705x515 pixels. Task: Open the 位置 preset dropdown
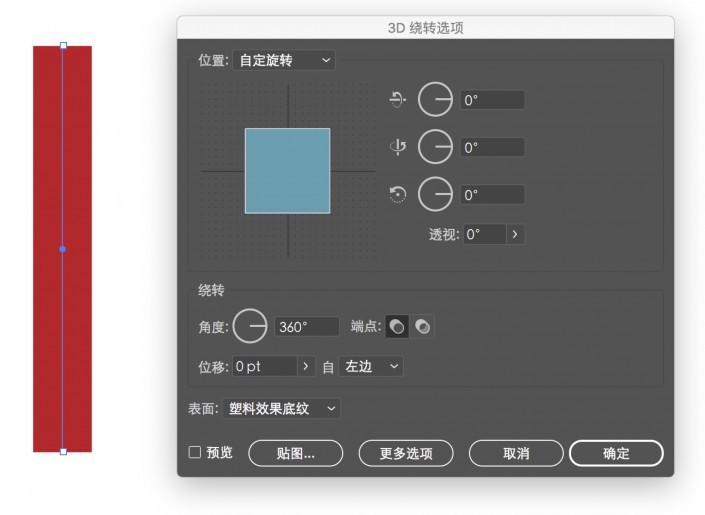[x=284, y=61]
